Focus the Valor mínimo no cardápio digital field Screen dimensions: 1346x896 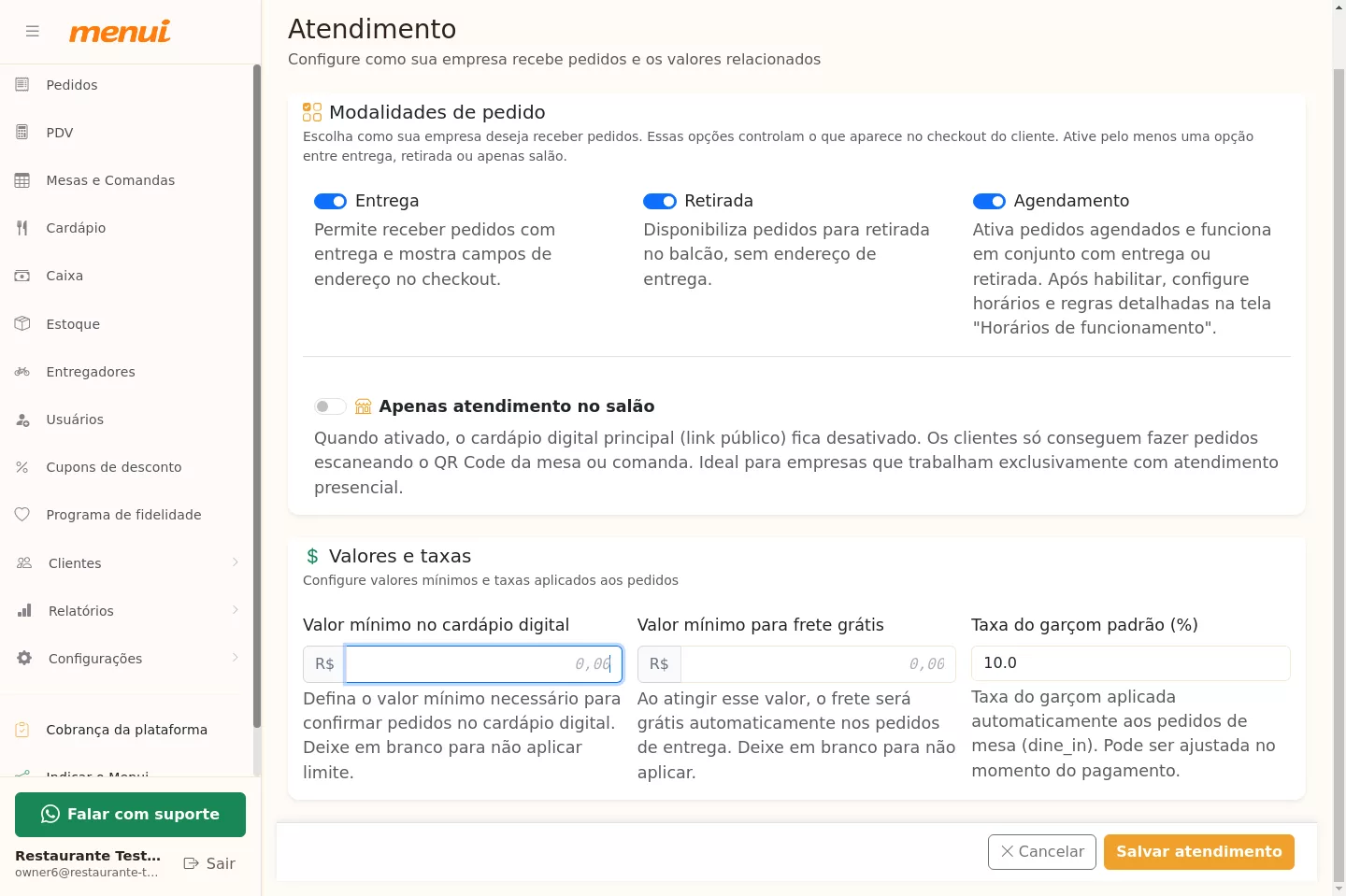[484, 664]
